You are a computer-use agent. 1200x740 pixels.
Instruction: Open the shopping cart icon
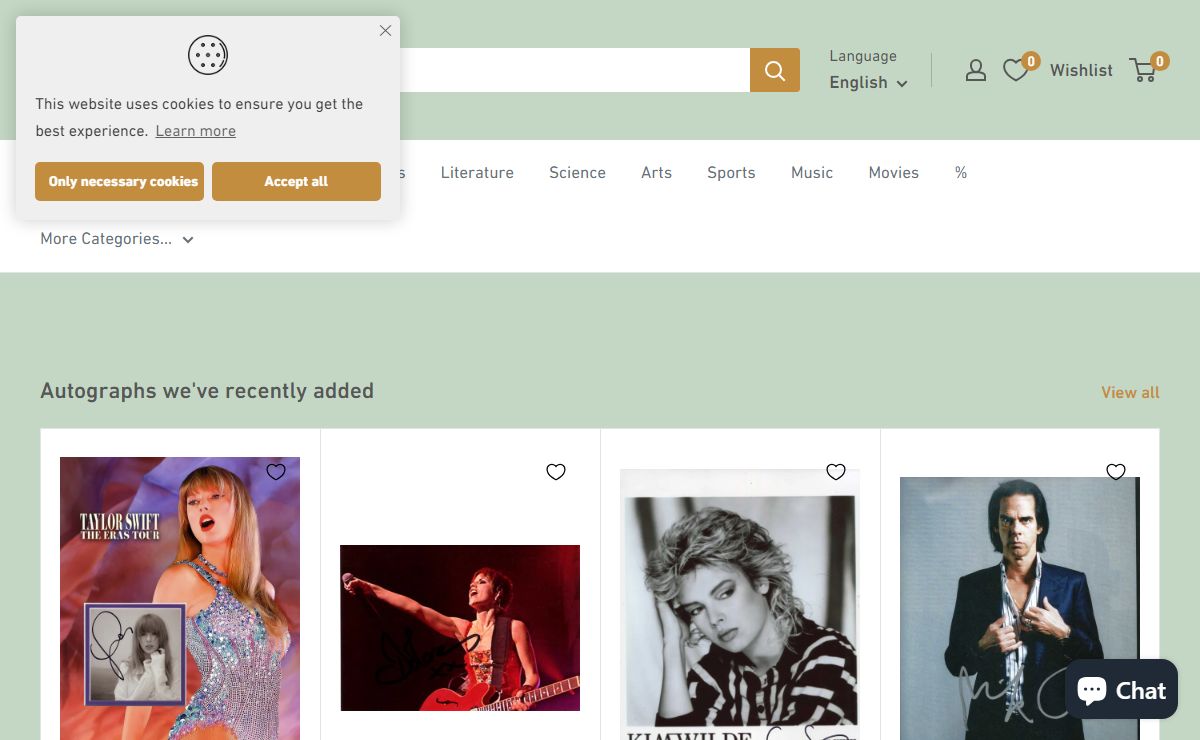(x=1143, y=70)
